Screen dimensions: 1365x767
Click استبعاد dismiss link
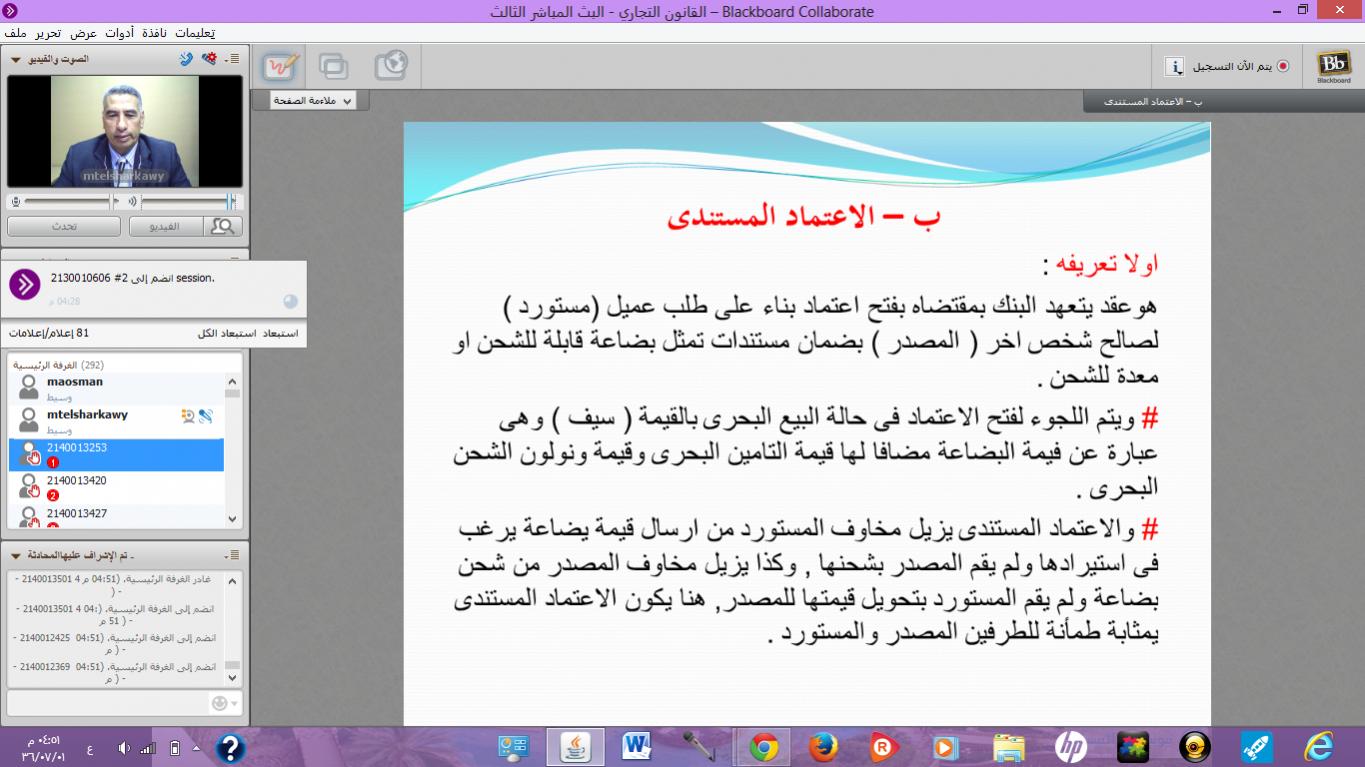(280, 333)
